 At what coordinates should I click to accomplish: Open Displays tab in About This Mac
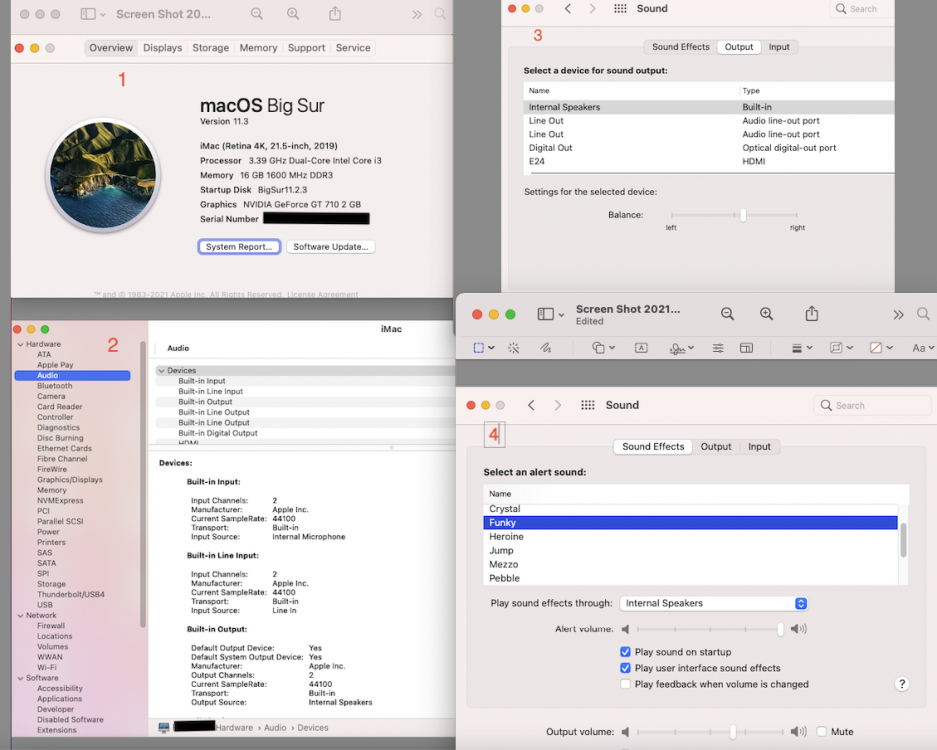click(x=163, y=48)
